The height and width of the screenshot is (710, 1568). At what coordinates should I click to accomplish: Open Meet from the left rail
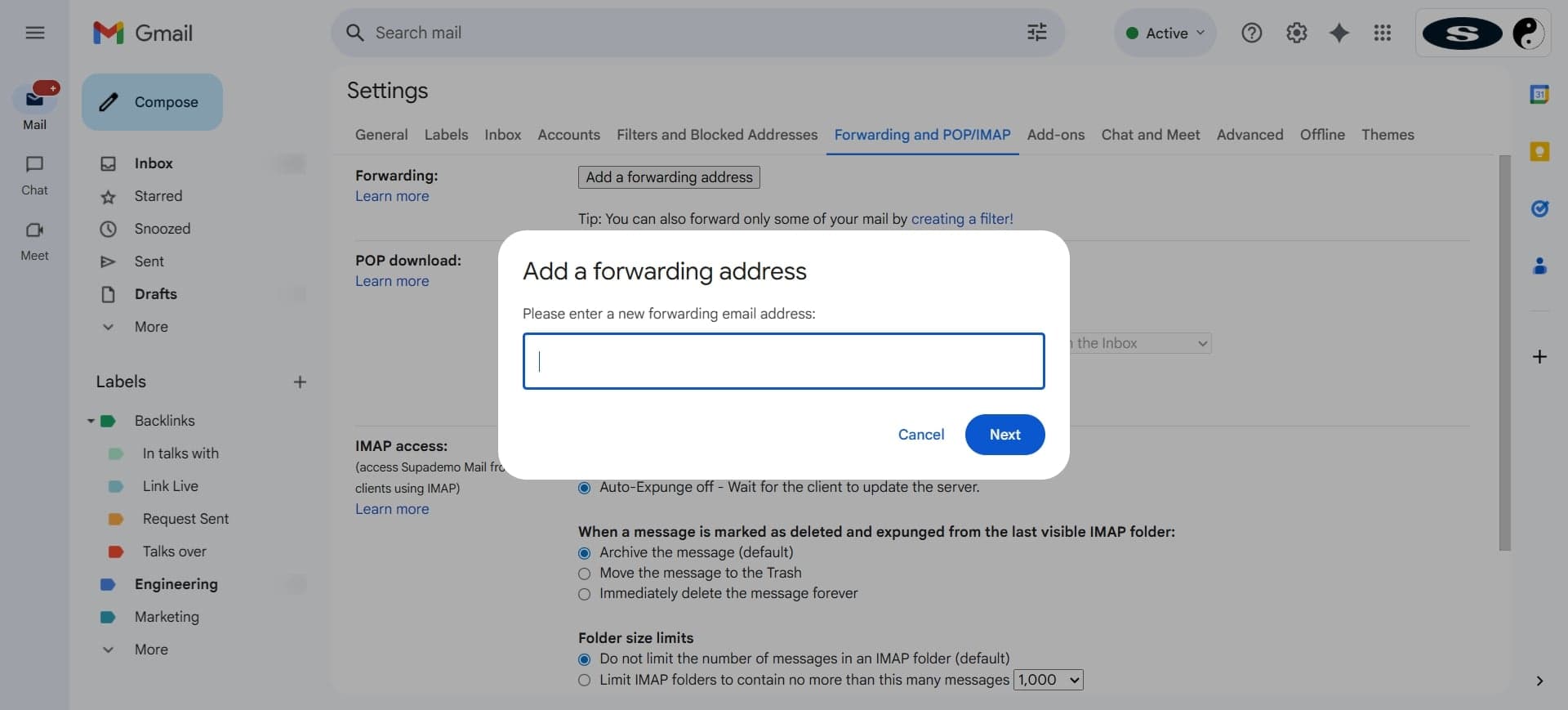point(34,241)
